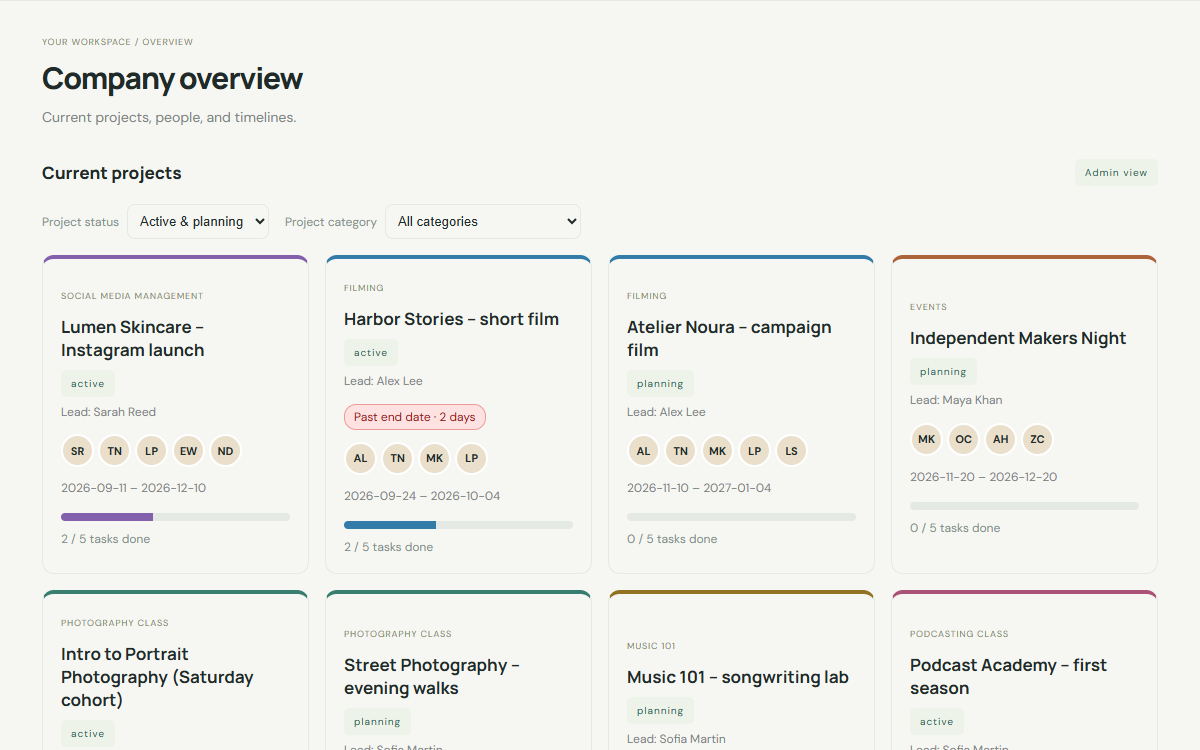
Task: Click LP avatar on Harbor Stories card
Action: [x=472, y=459]
